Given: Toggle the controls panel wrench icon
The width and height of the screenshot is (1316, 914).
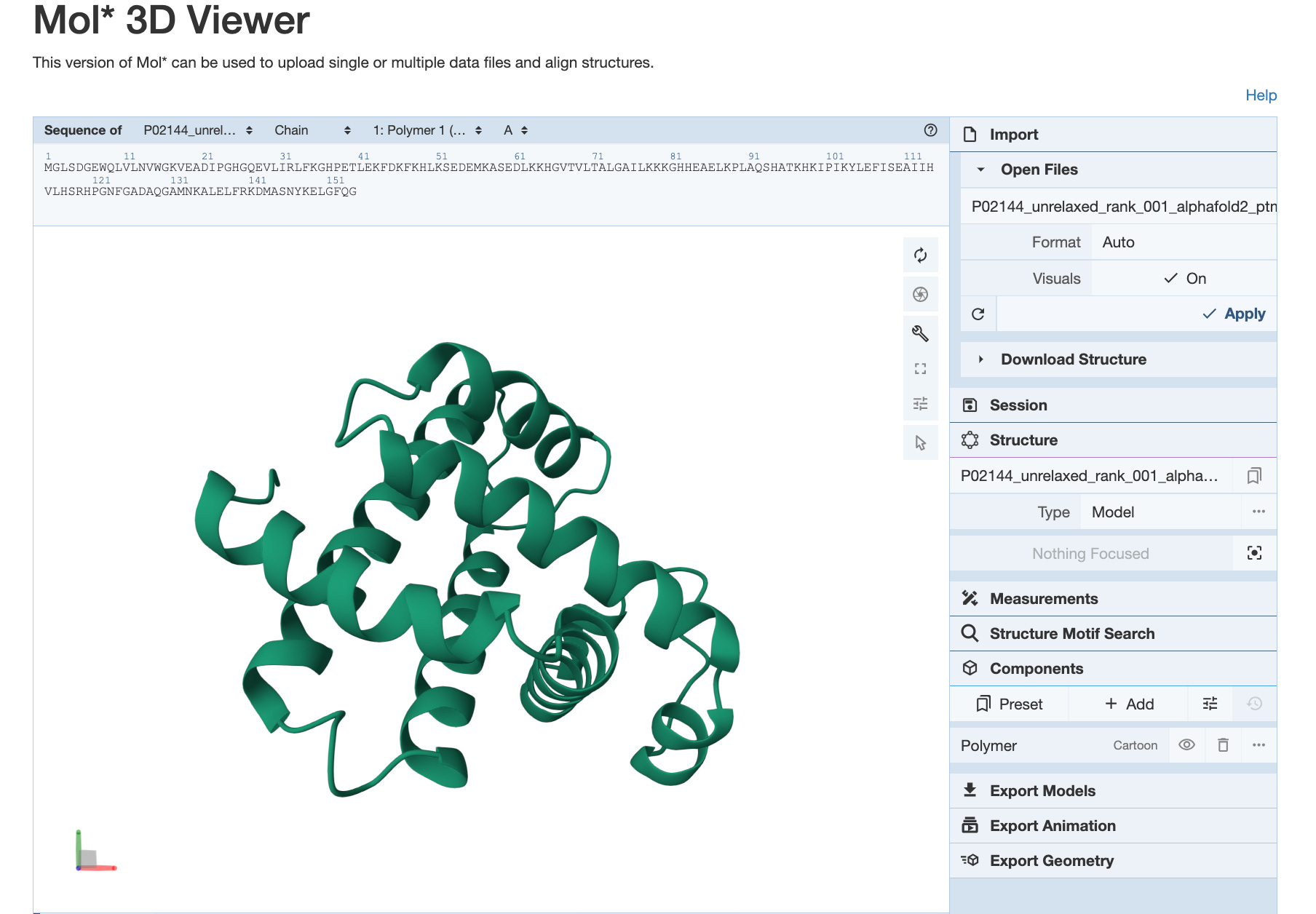Looking at the screenshot, I should pos(920,333).
